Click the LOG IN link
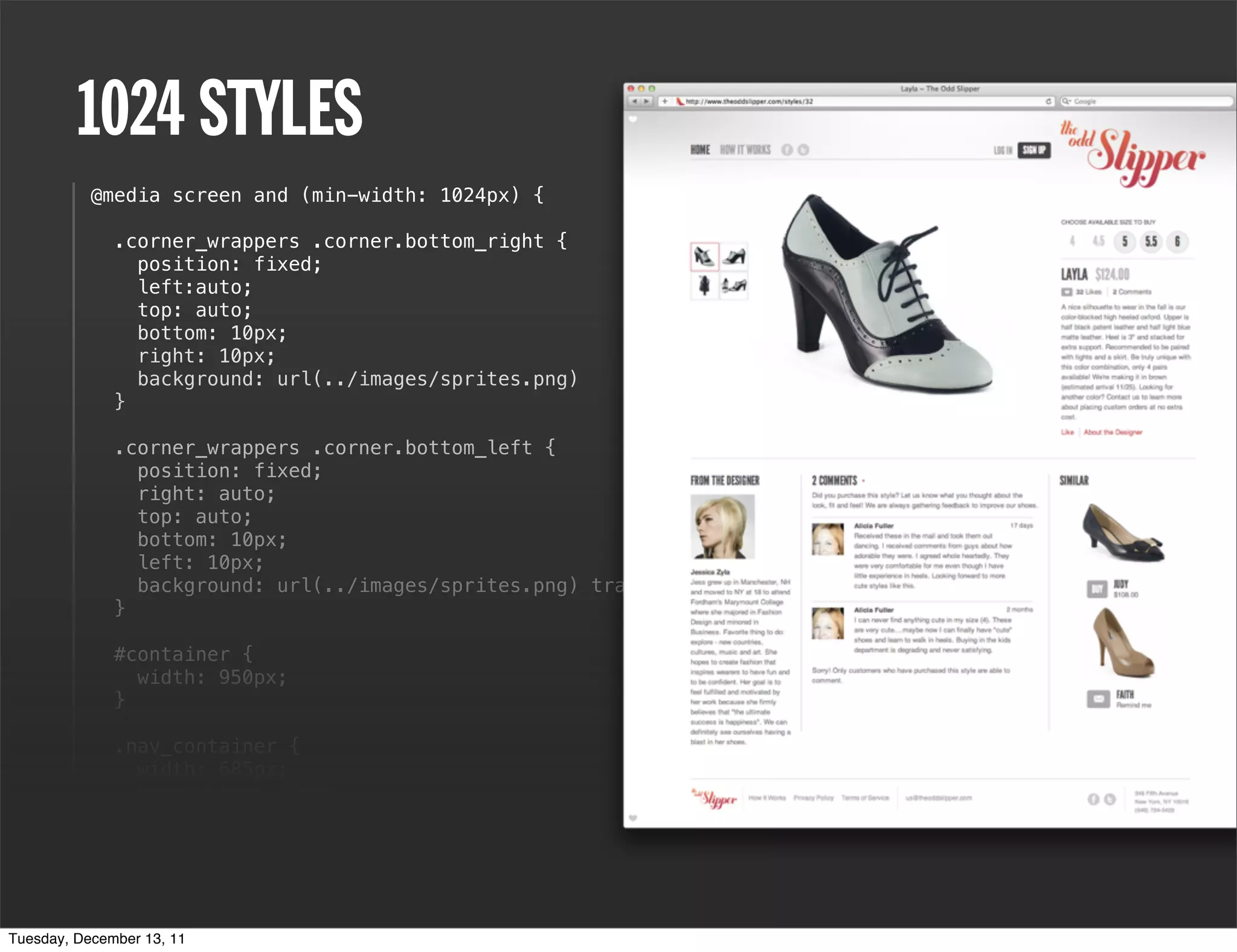This screenshot has width=1237, height=952. pos(1003,150)
